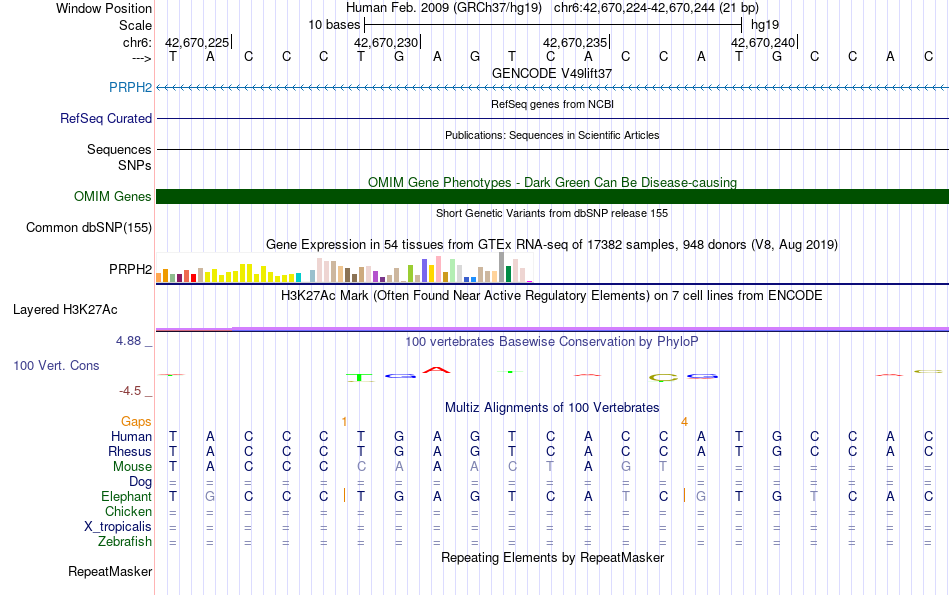Click the 42,670,235 ruler position marker

pos(576,42)
